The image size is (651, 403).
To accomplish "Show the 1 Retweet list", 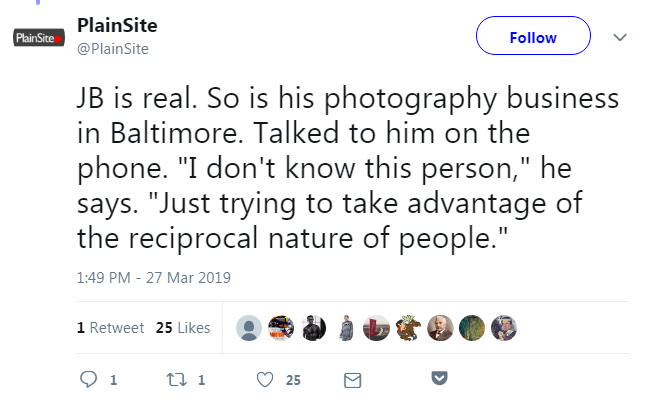I will [110, 327].
